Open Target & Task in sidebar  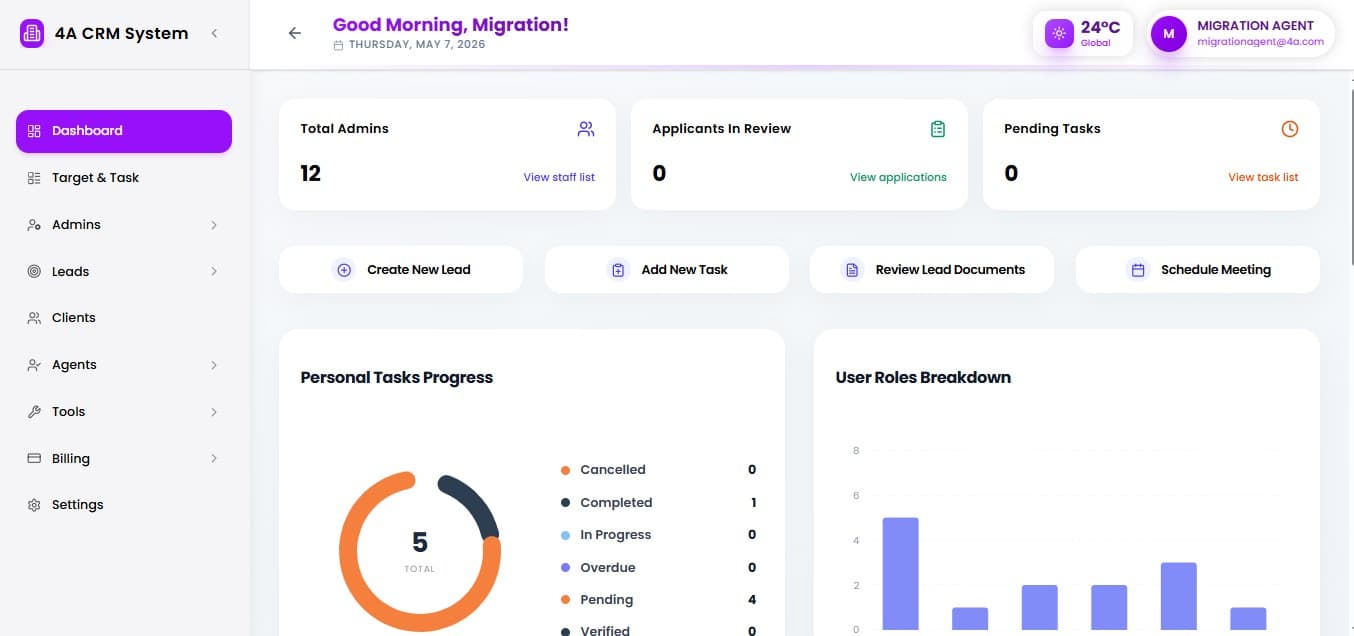124,178
